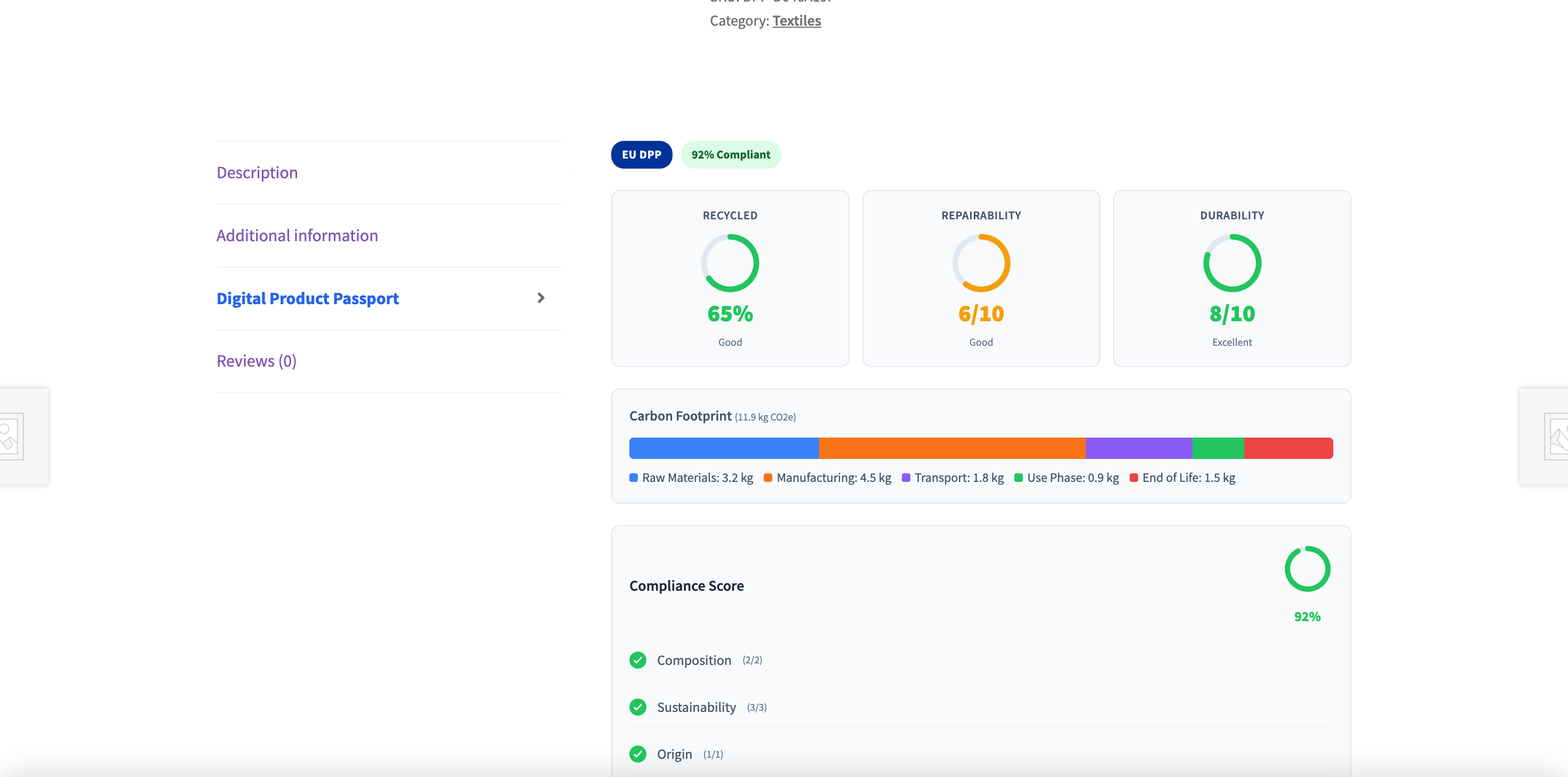This screenshot has width=1568, height=777.
Task: Click the green checkmark next to Sustainability
Action: point(637,707)
